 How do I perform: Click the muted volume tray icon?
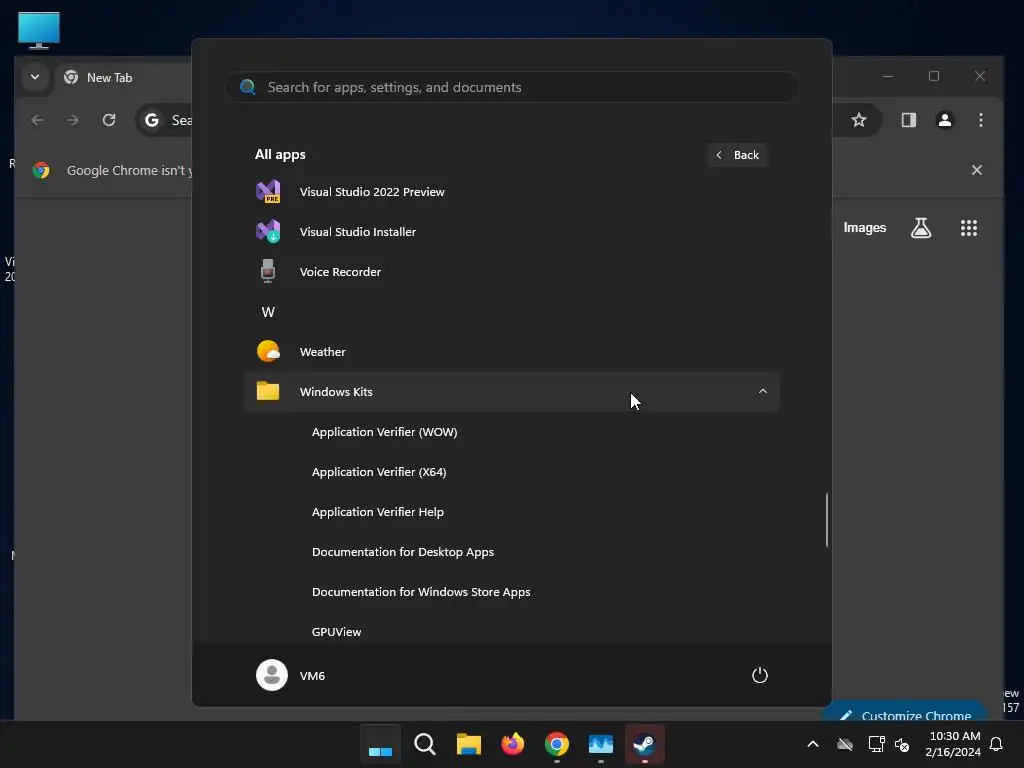pos(903,744)
